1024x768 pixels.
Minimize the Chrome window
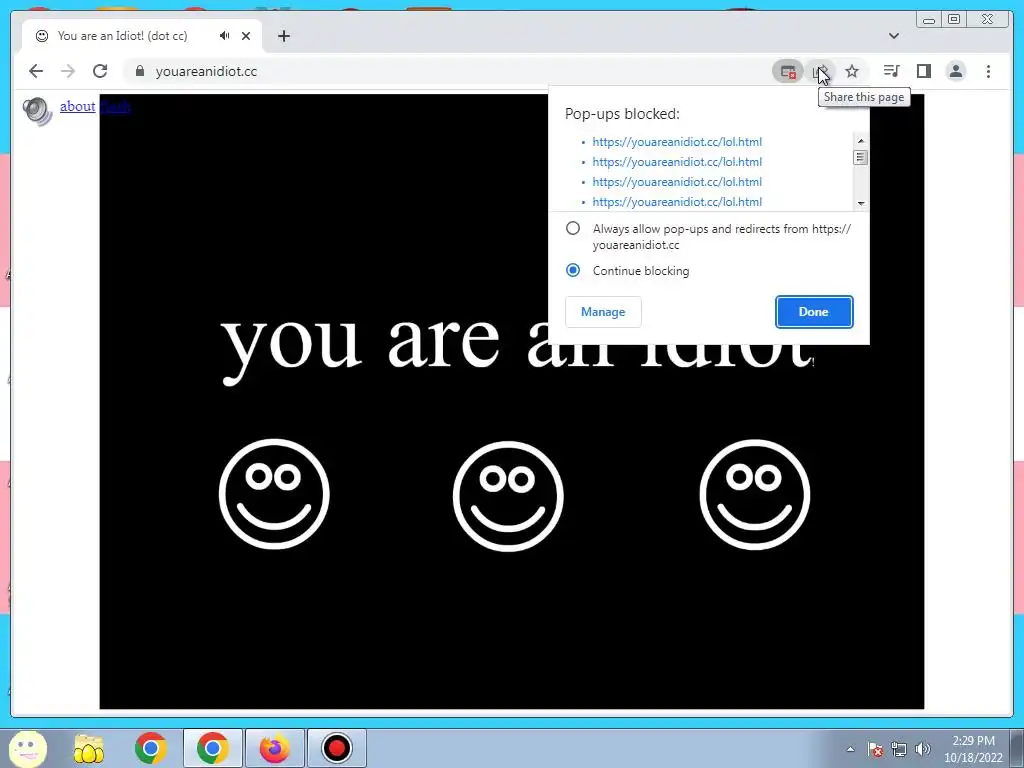pos(929,20)
